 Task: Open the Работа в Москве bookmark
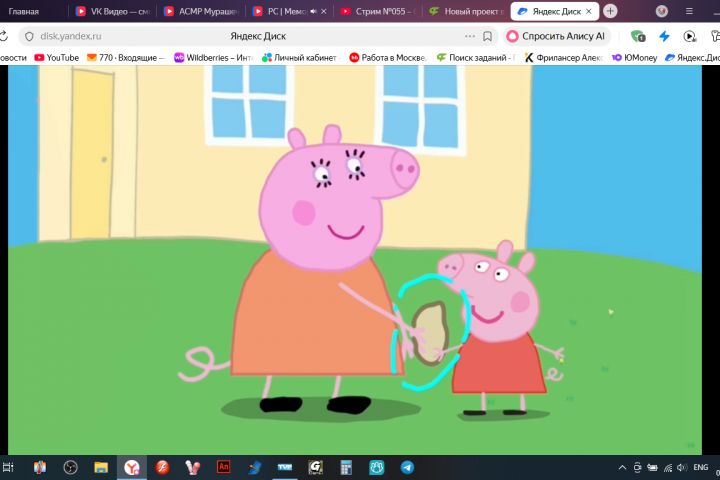[x=388, y=57]
